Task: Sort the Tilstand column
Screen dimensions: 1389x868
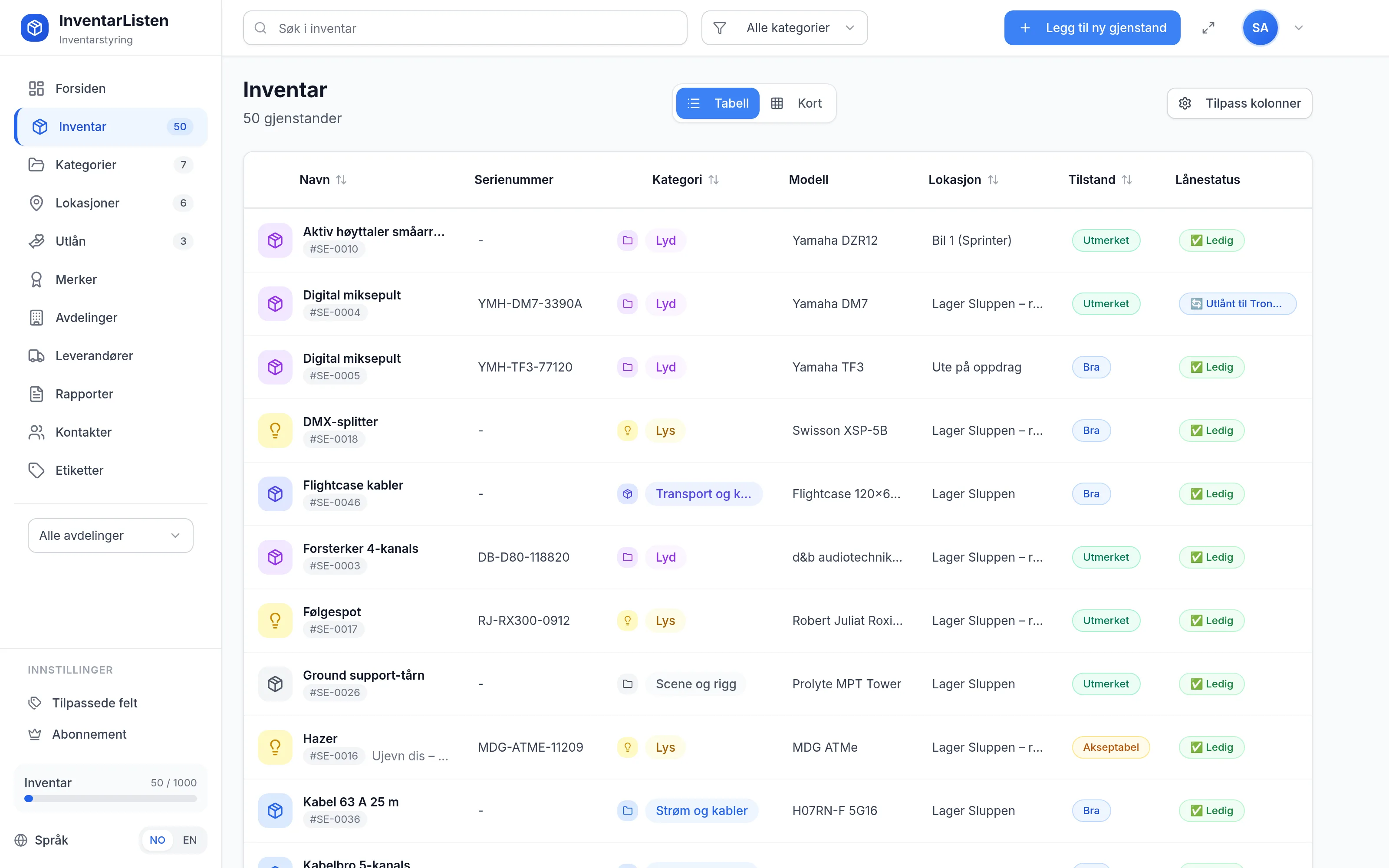Action: (1127, 180)
